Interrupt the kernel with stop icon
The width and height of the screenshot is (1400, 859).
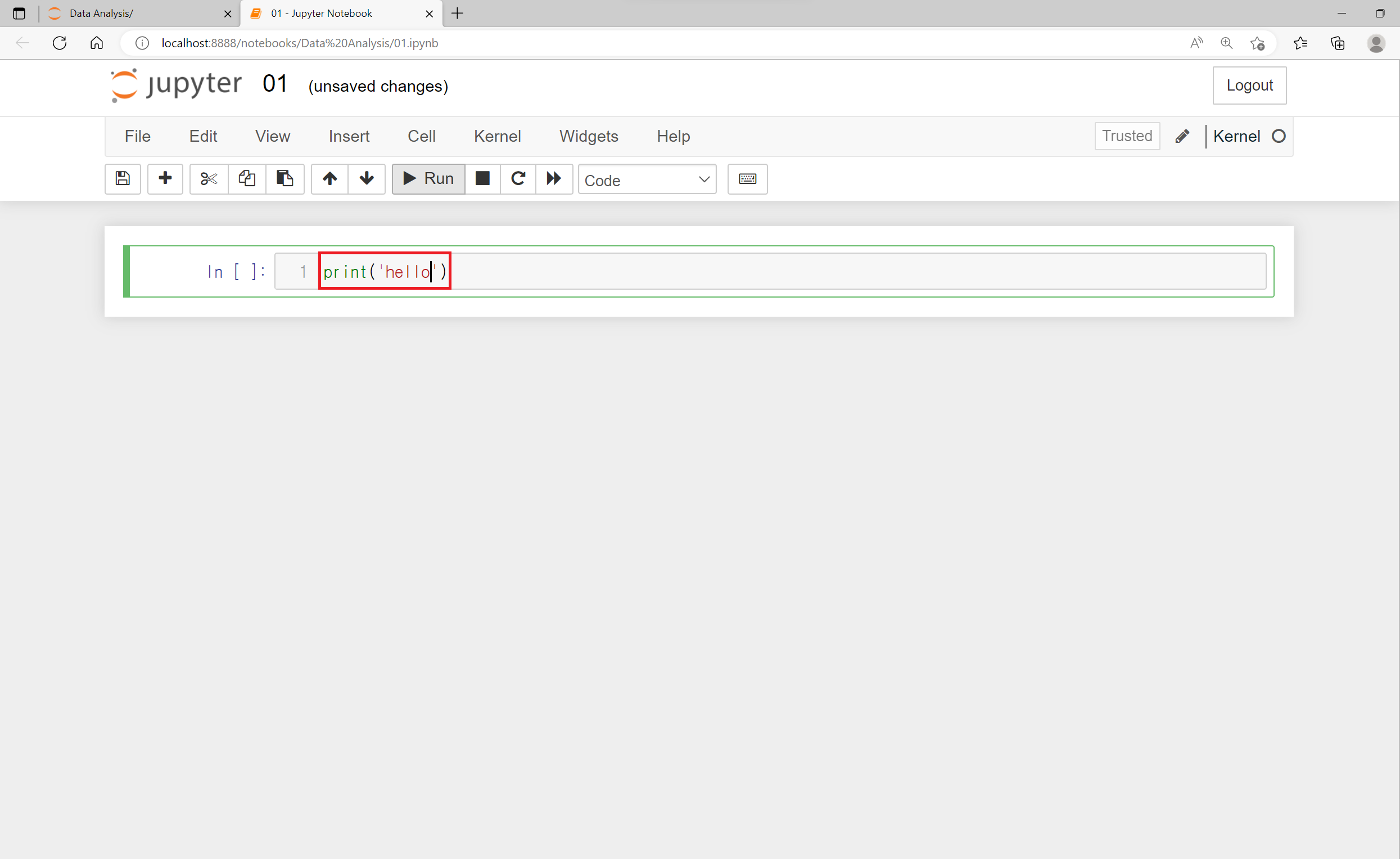pos(482,178)
